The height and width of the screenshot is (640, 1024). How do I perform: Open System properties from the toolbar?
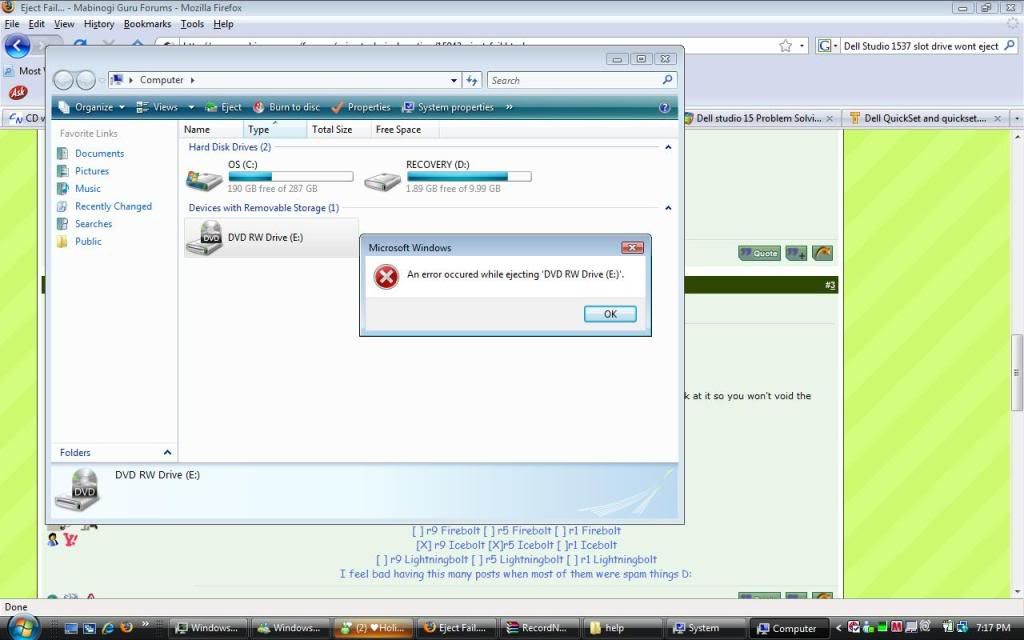tap(448, 107)
